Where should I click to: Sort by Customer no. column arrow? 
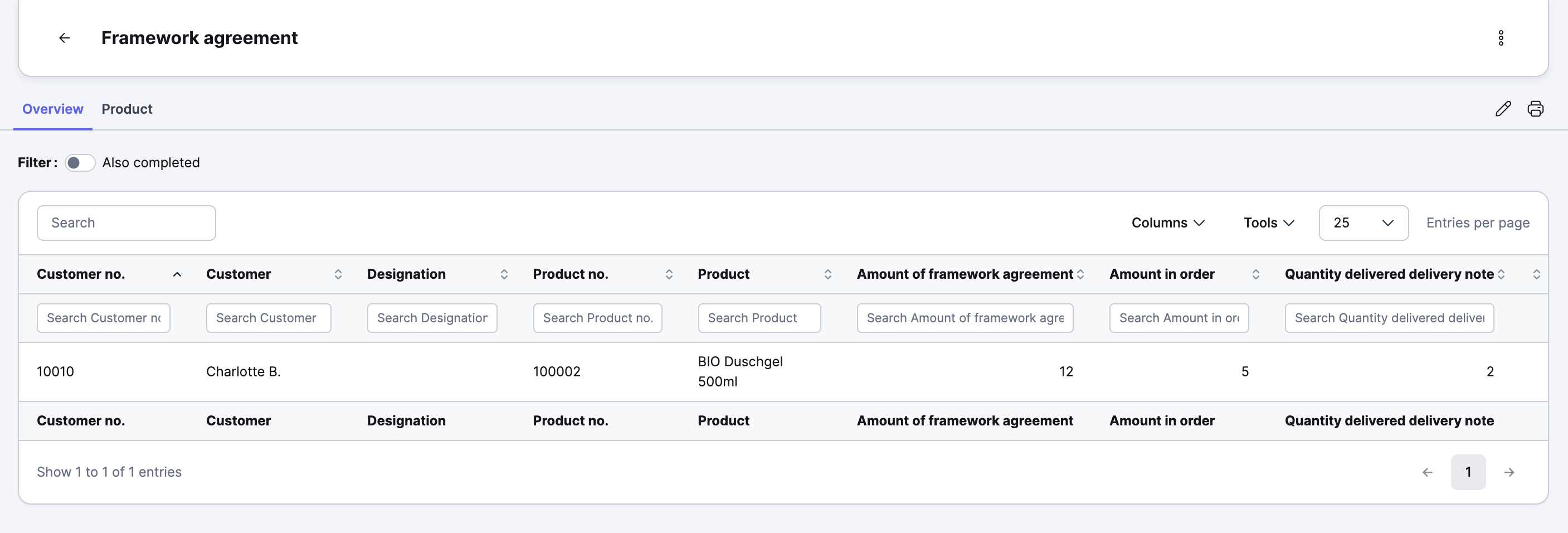click(177, 275)
